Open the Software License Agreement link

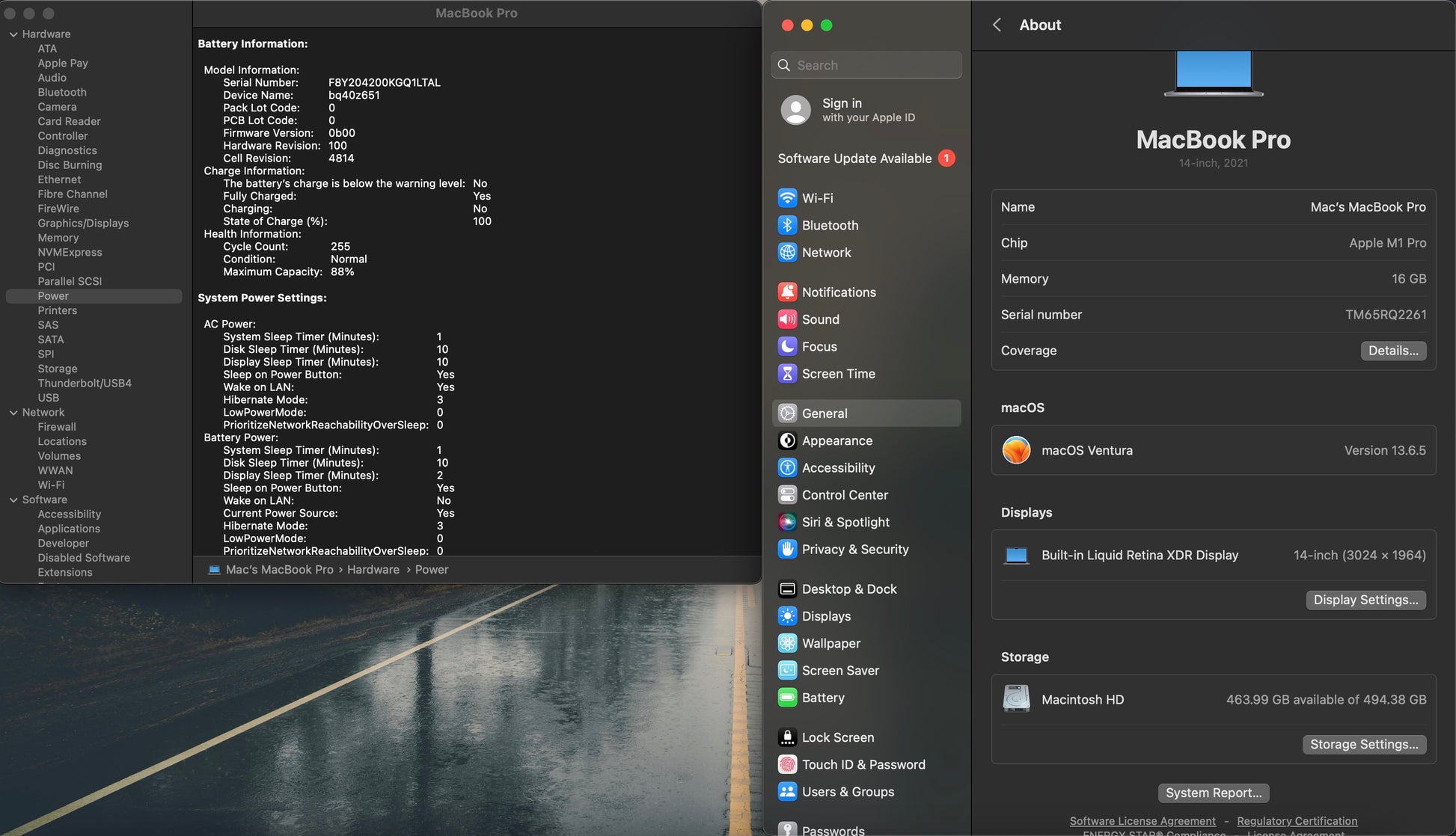(x=1142, y=821)
